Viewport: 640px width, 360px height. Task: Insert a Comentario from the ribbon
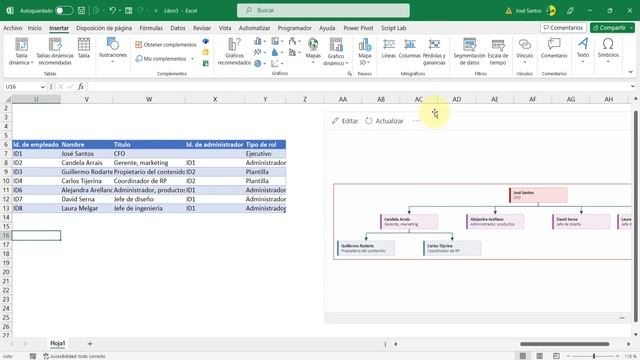pyautogui.click(x=554, y=48)
